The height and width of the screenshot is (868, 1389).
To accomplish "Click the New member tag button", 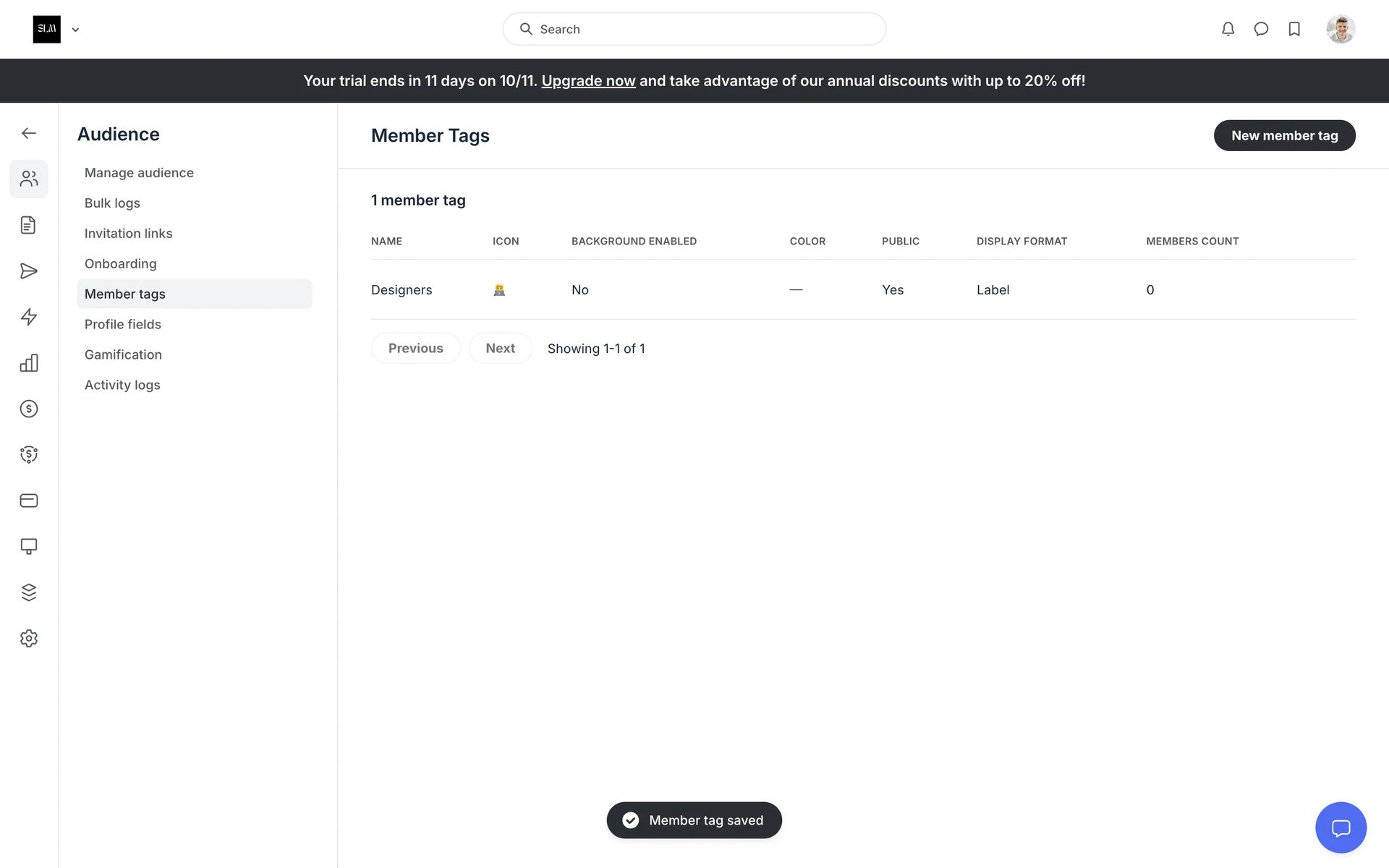I will pos(1284,135).
